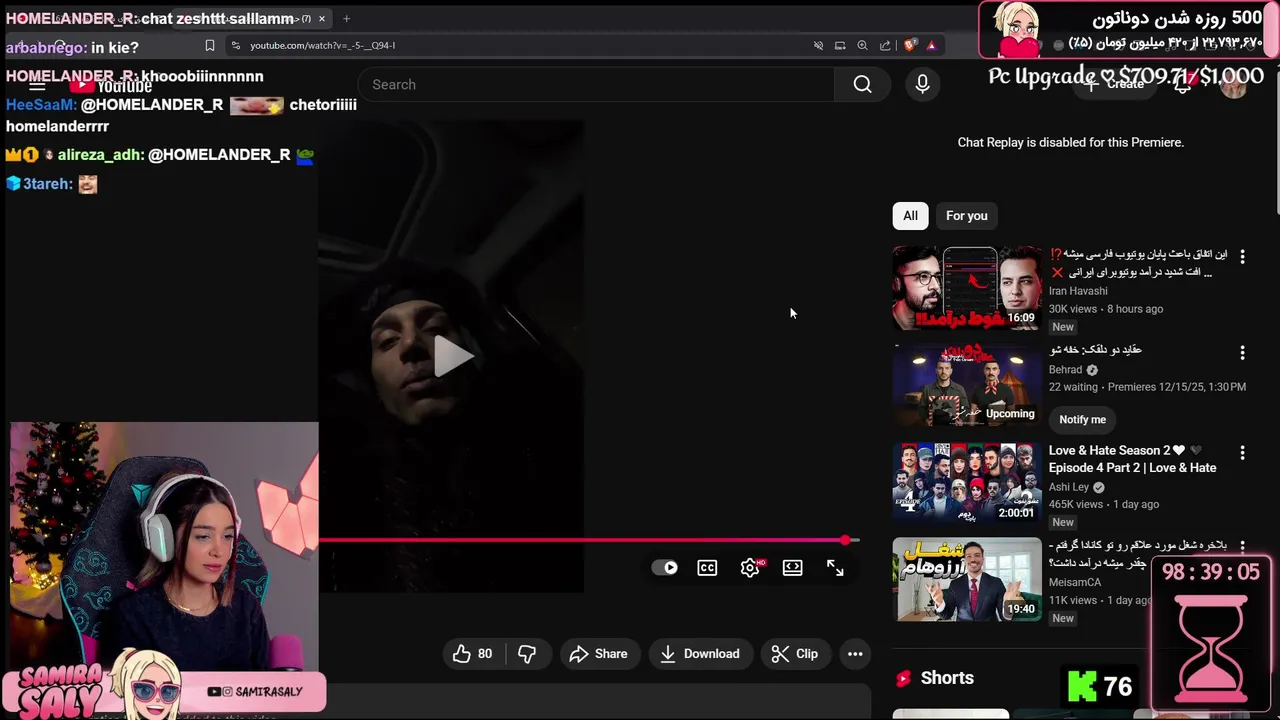1280x720 pixels.
Task: Click the Brave Rewards triangle icon
Action: pos(931,45)
